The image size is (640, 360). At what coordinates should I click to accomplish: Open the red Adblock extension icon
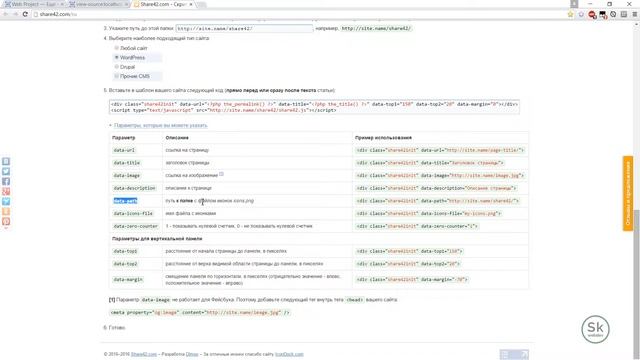[x=592, y=15]
